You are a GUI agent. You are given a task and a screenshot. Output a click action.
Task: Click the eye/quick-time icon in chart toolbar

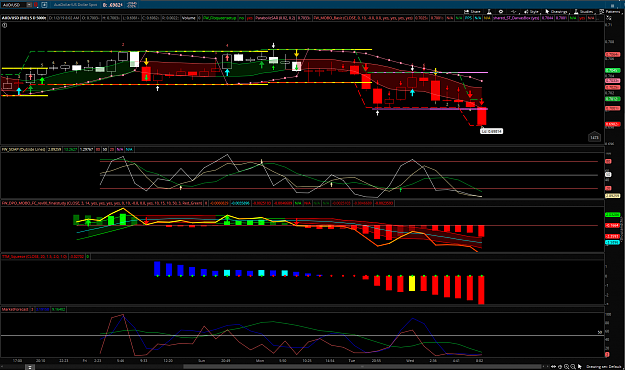click(501, 12)
